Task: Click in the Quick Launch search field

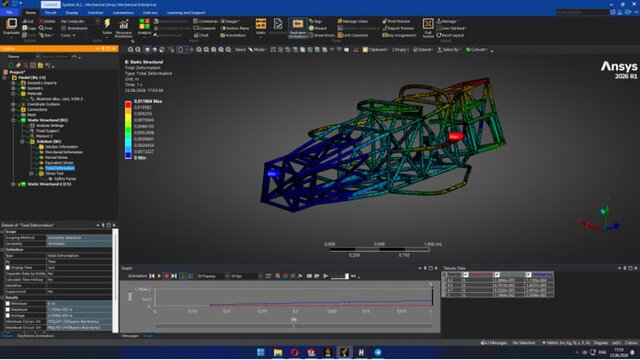Action: click(x=583, y=13)
